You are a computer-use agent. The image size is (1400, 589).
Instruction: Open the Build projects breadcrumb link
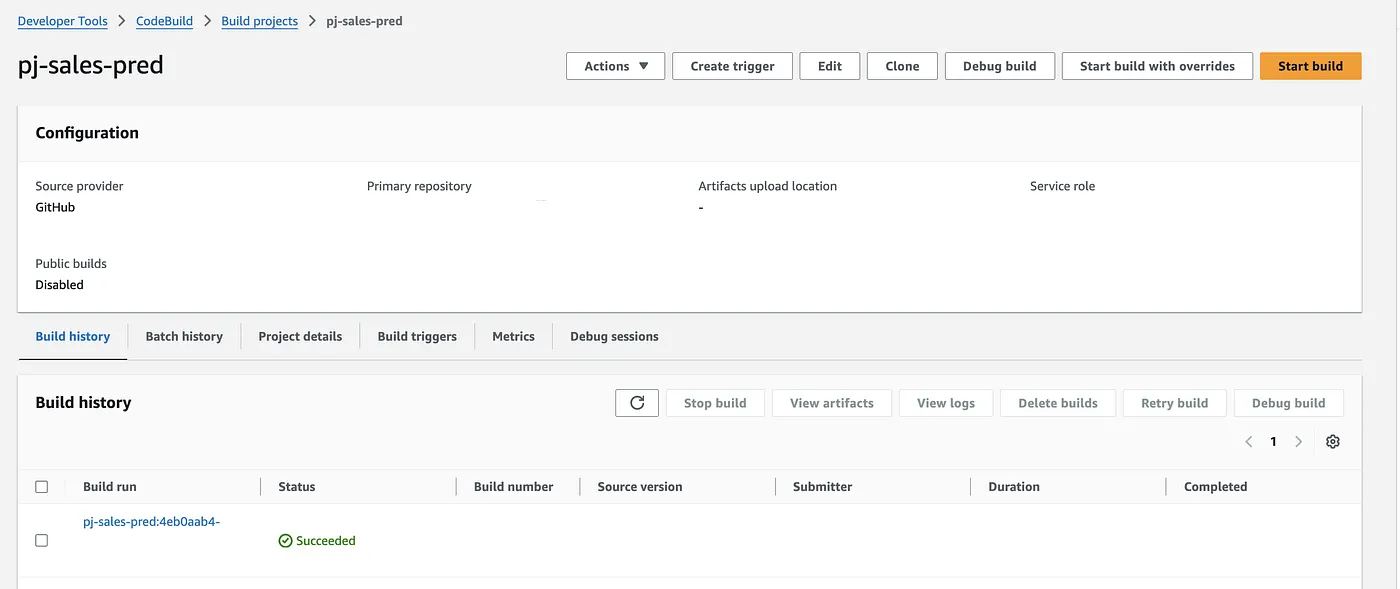tap(260, 21)
